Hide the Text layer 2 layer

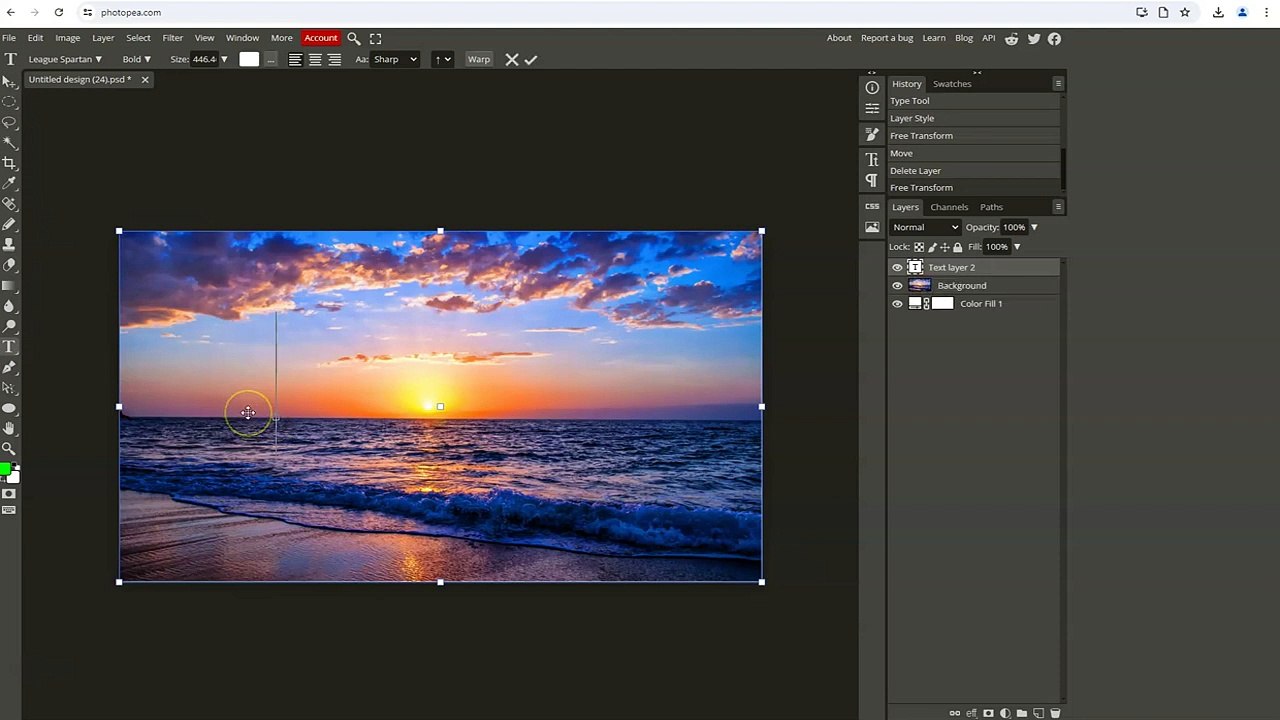coord(897,268)
